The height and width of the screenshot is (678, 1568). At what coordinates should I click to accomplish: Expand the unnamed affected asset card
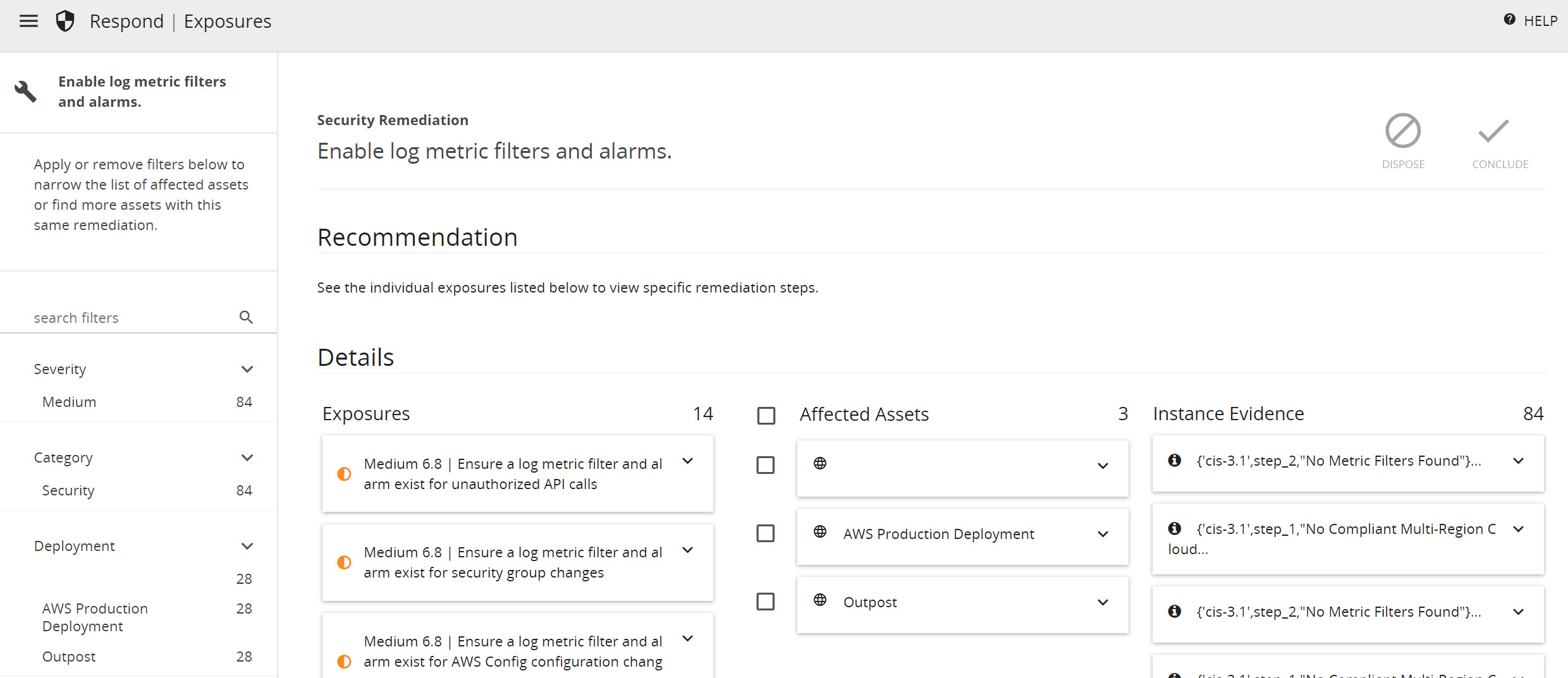click(x=1103, y=466)
